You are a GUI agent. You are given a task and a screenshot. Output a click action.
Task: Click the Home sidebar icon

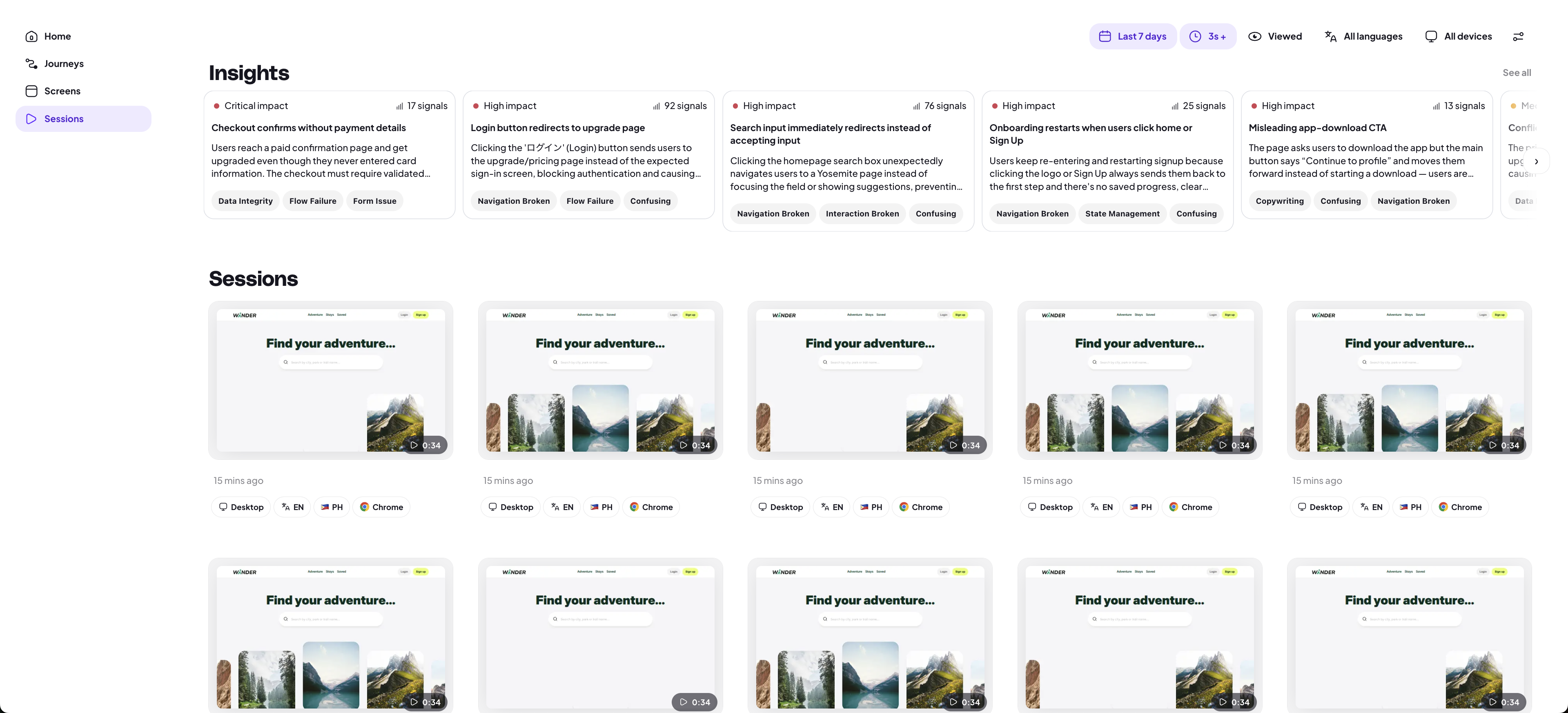tap(32, 36)
